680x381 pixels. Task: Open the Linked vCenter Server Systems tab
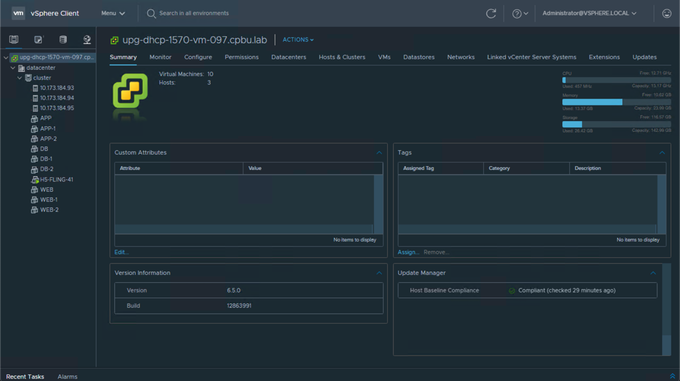pos(531,57)
